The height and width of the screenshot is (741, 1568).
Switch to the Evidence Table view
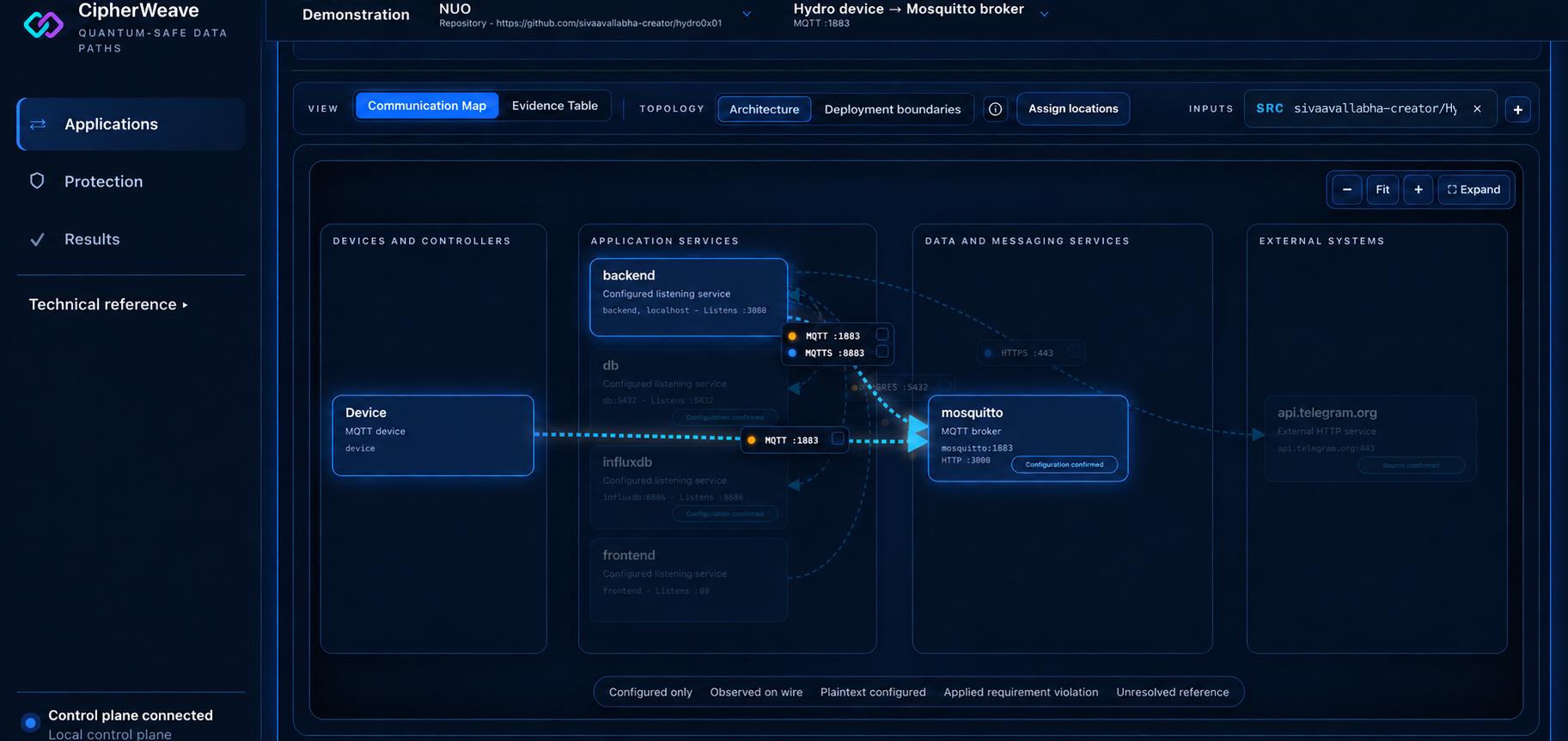pos(555,106)
